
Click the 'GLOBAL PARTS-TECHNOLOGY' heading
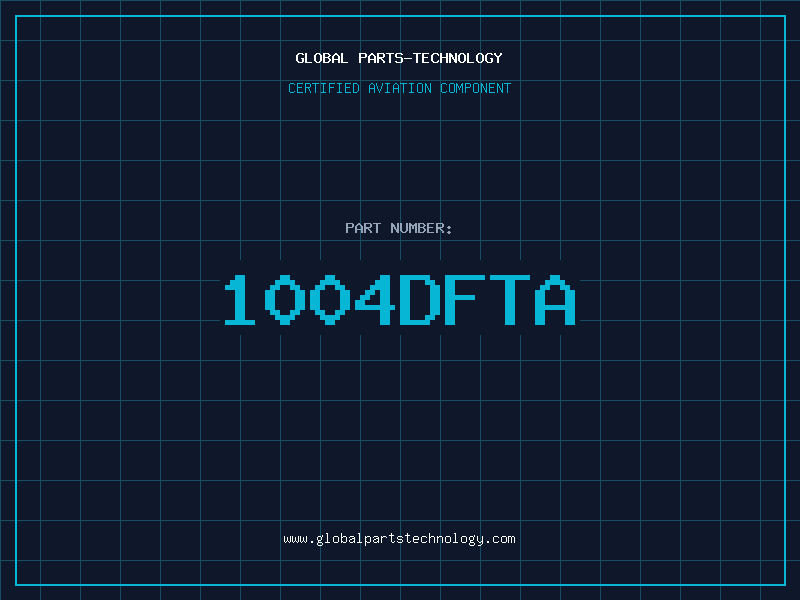point(399,58)
